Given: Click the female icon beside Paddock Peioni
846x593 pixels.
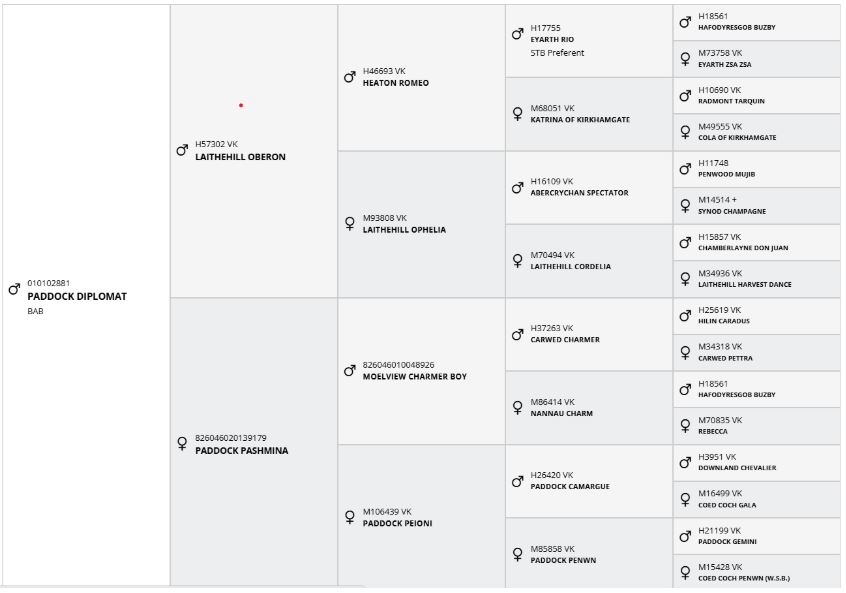Looking at the screenshot, I should click(x=350, y=517).
